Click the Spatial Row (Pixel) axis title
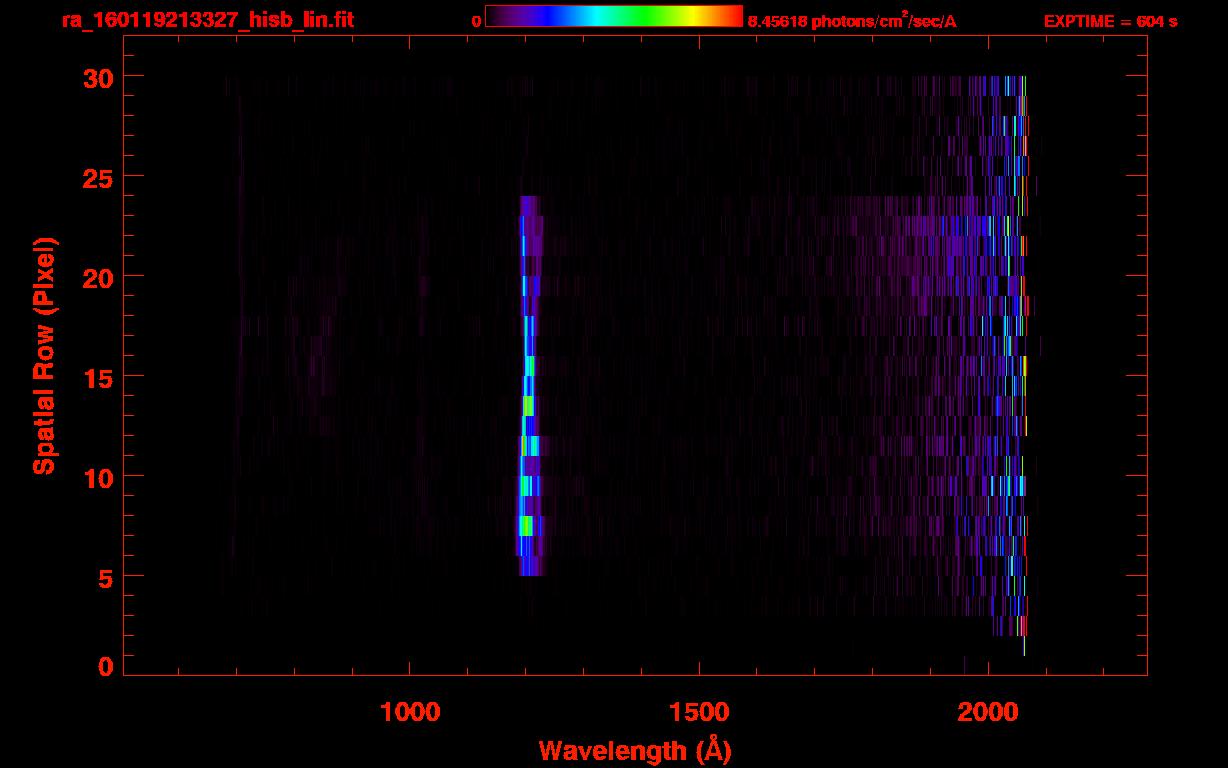Screen dimensions: 1228x768 (44, 356)
